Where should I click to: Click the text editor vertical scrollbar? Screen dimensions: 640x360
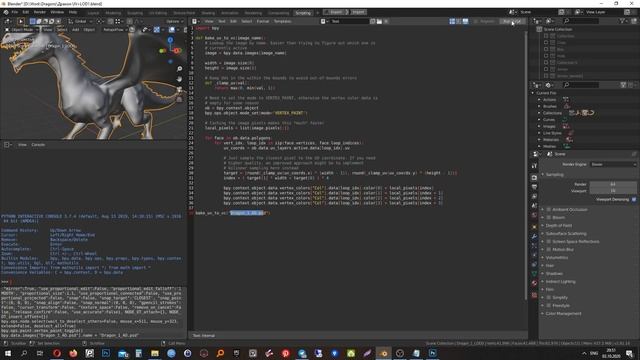(525, 165)
